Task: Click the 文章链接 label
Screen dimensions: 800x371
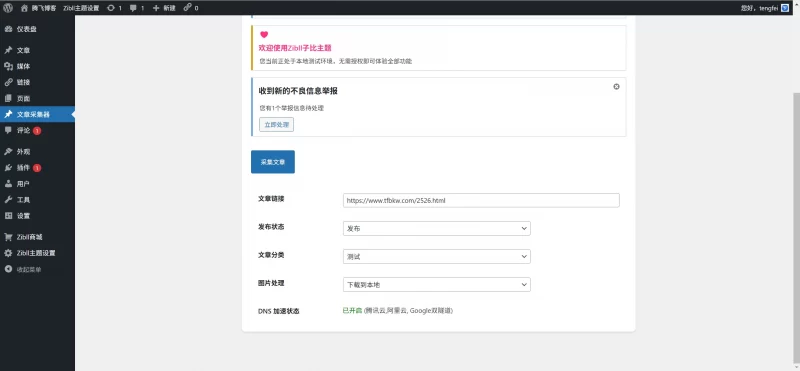Action: click(271, 199)
